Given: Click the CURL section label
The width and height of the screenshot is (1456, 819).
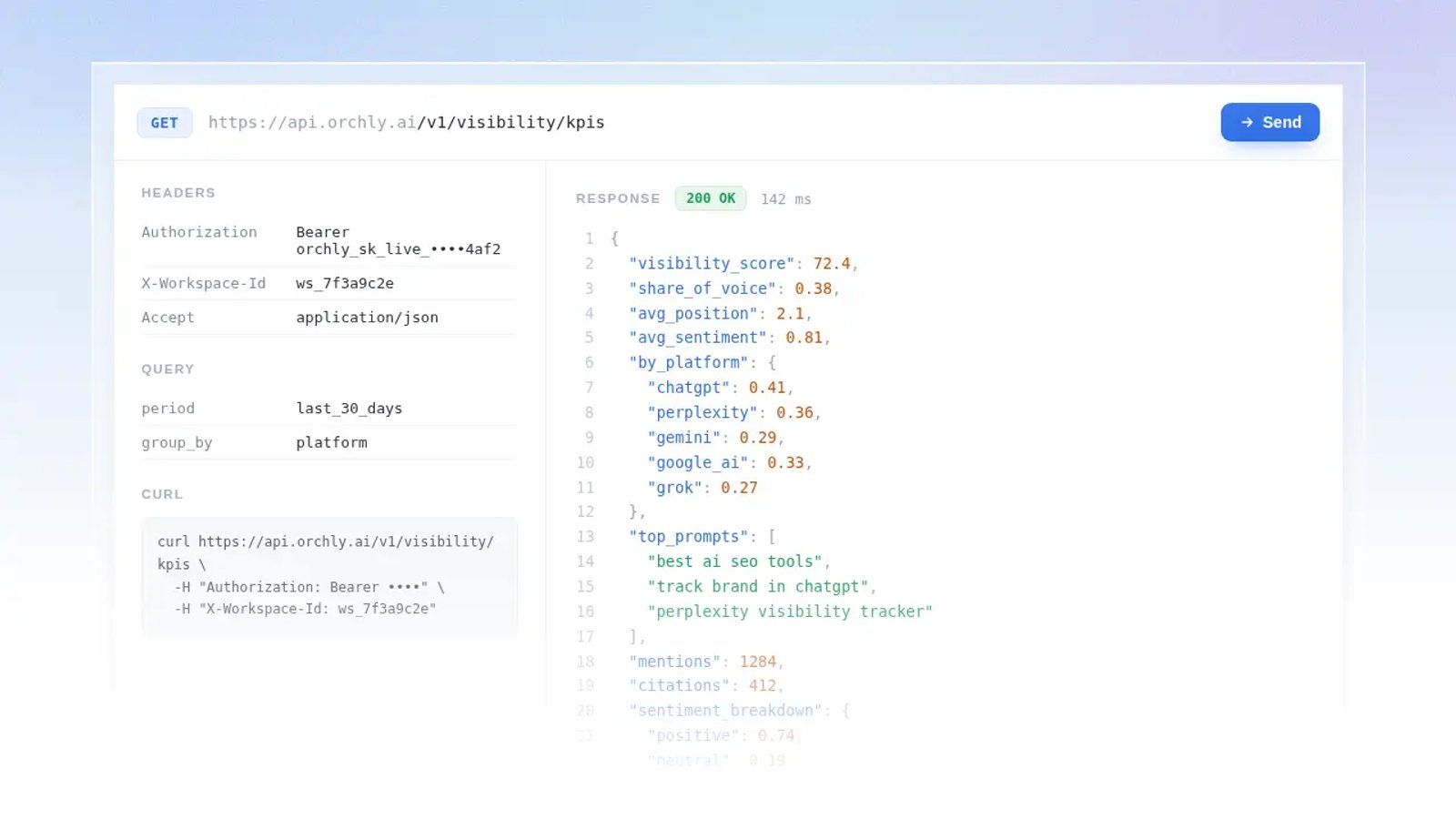Looking at the screenshot, I should tap(162, 494).
